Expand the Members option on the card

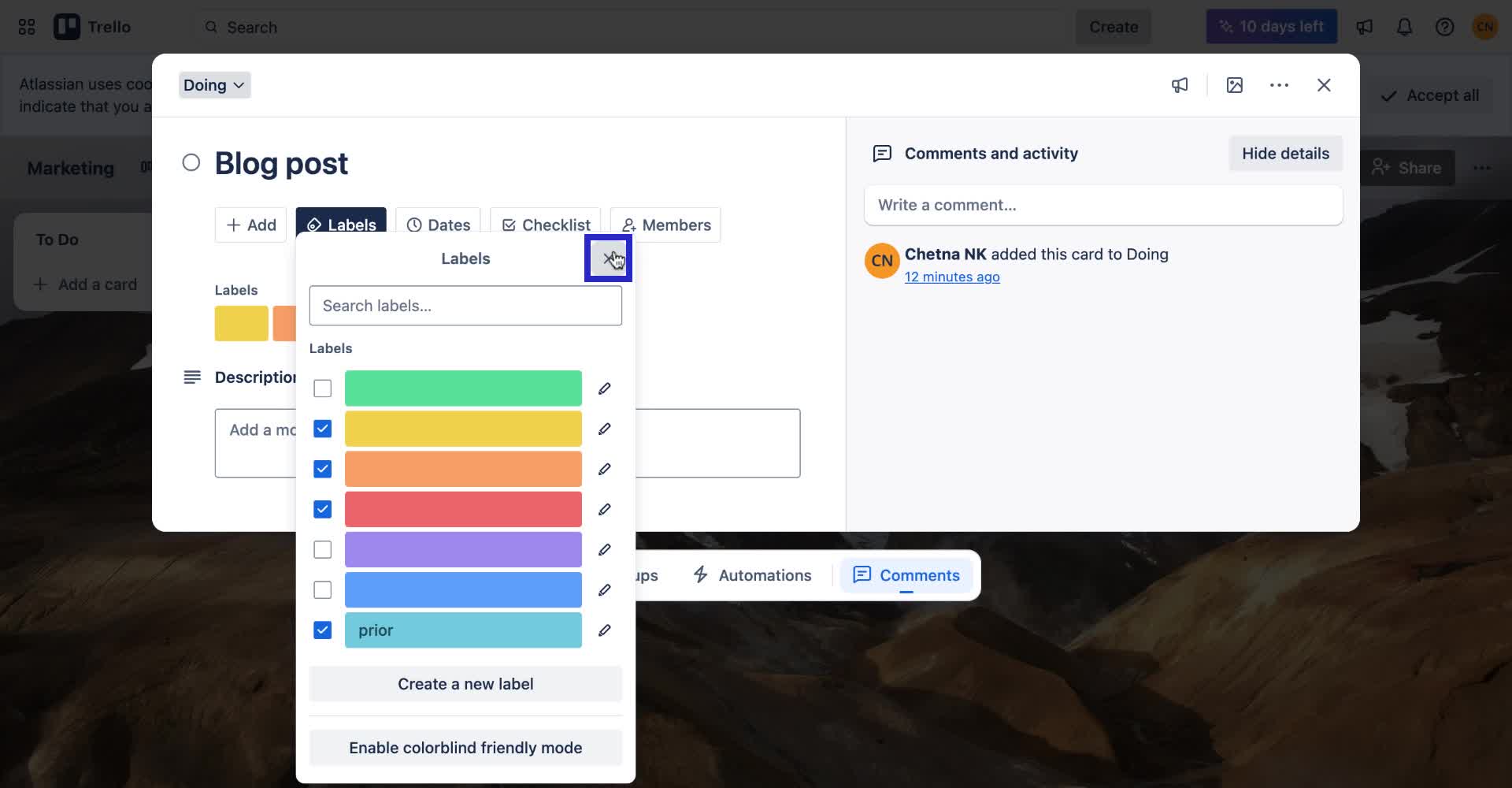coord(665,225)
